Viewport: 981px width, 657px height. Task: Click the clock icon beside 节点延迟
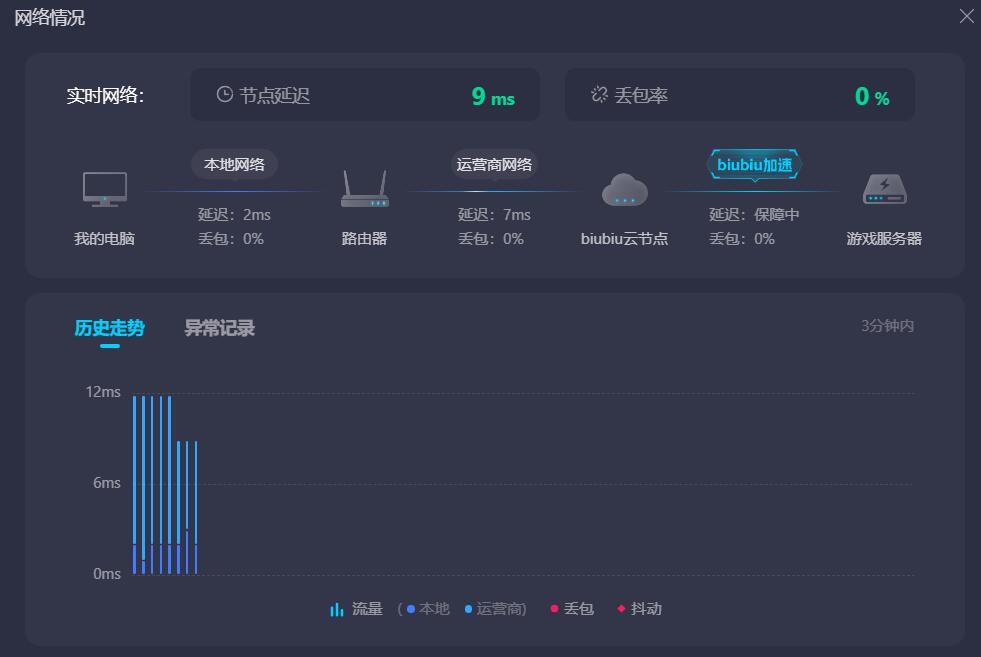(225, 94)
